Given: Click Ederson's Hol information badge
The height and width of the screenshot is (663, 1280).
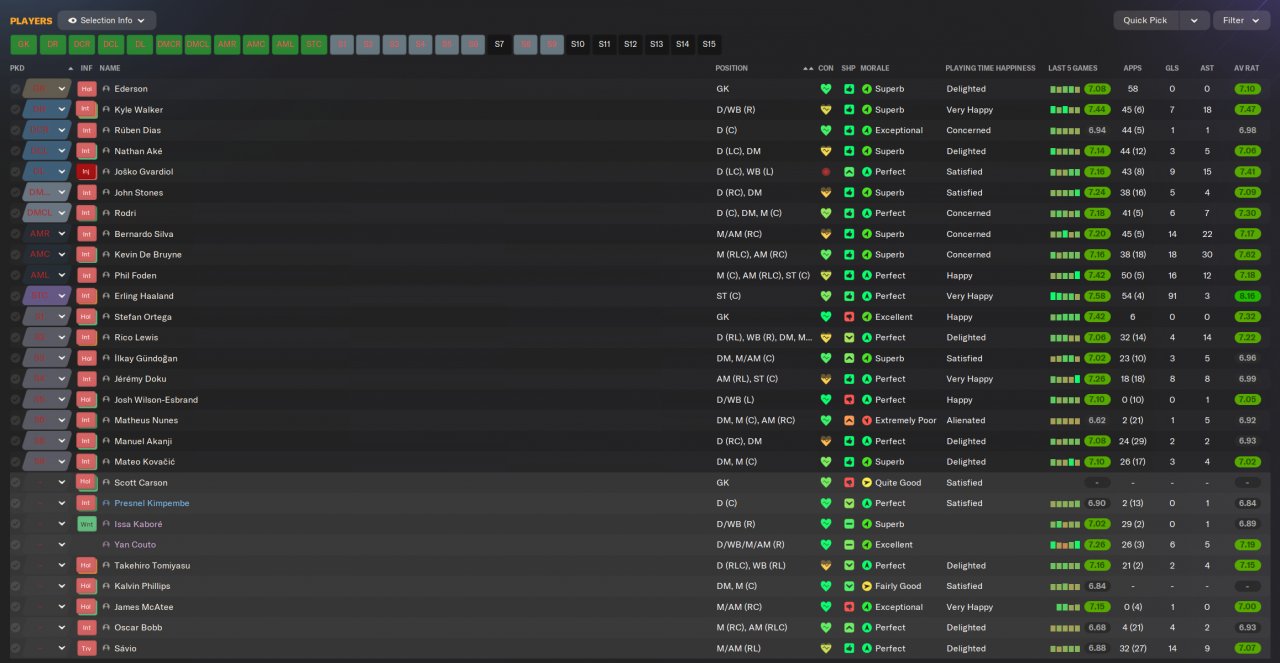Looking at the screenshot, I should (86, 89).
